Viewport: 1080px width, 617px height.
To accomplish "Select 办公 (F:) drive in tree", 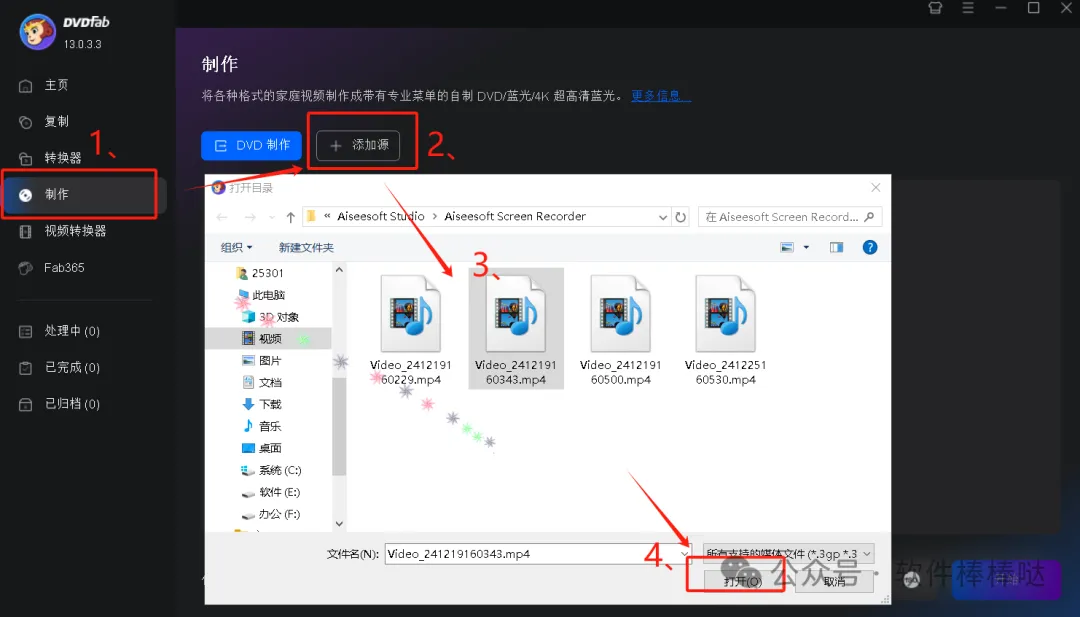I will click(271, 514).
